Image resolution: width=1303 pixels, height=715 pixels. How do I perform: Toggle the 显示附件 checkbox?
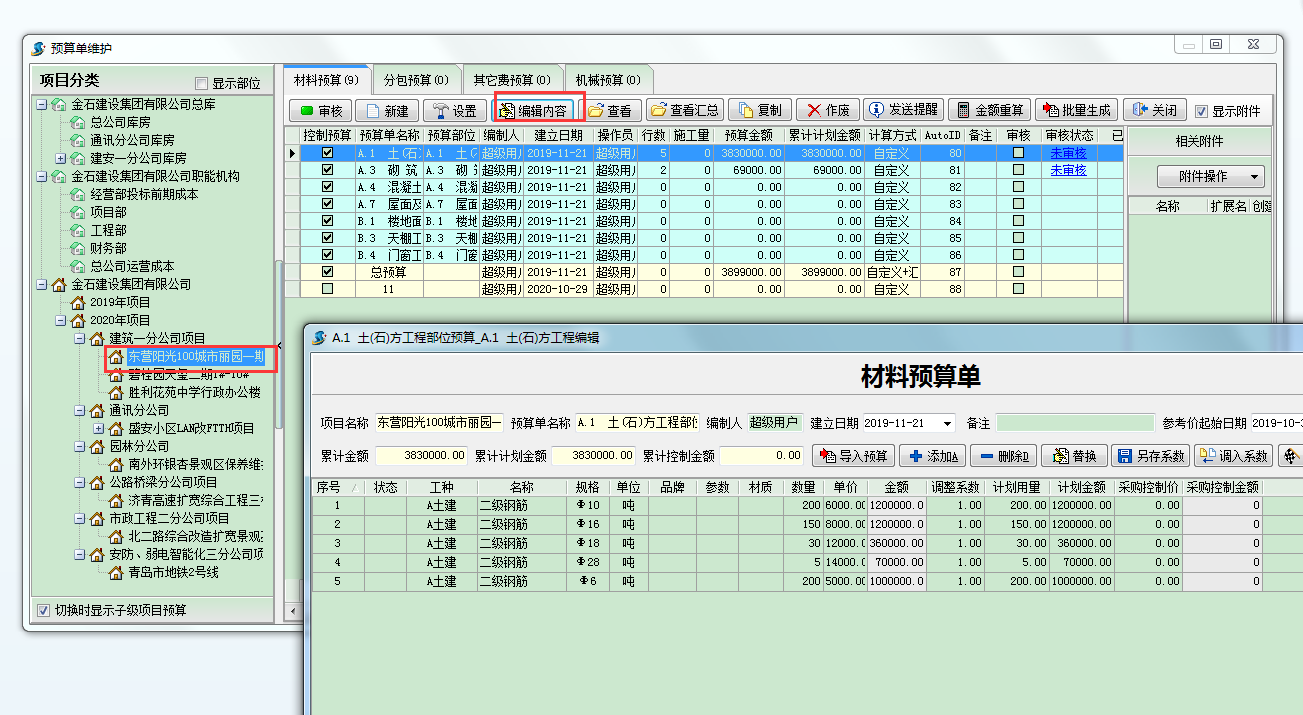coord(1202,111)
